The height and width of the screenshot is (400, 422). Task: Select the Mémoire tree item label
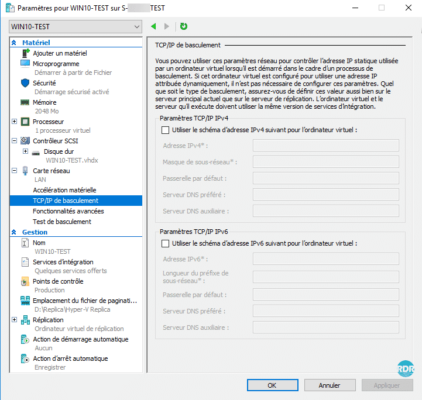(x=44, y=102)
